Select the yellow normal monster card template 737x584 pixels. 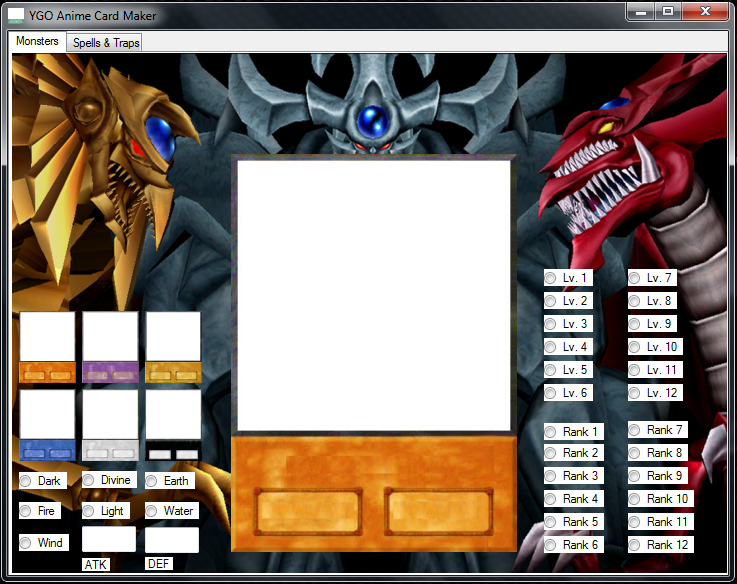click(x=173, y=347)
